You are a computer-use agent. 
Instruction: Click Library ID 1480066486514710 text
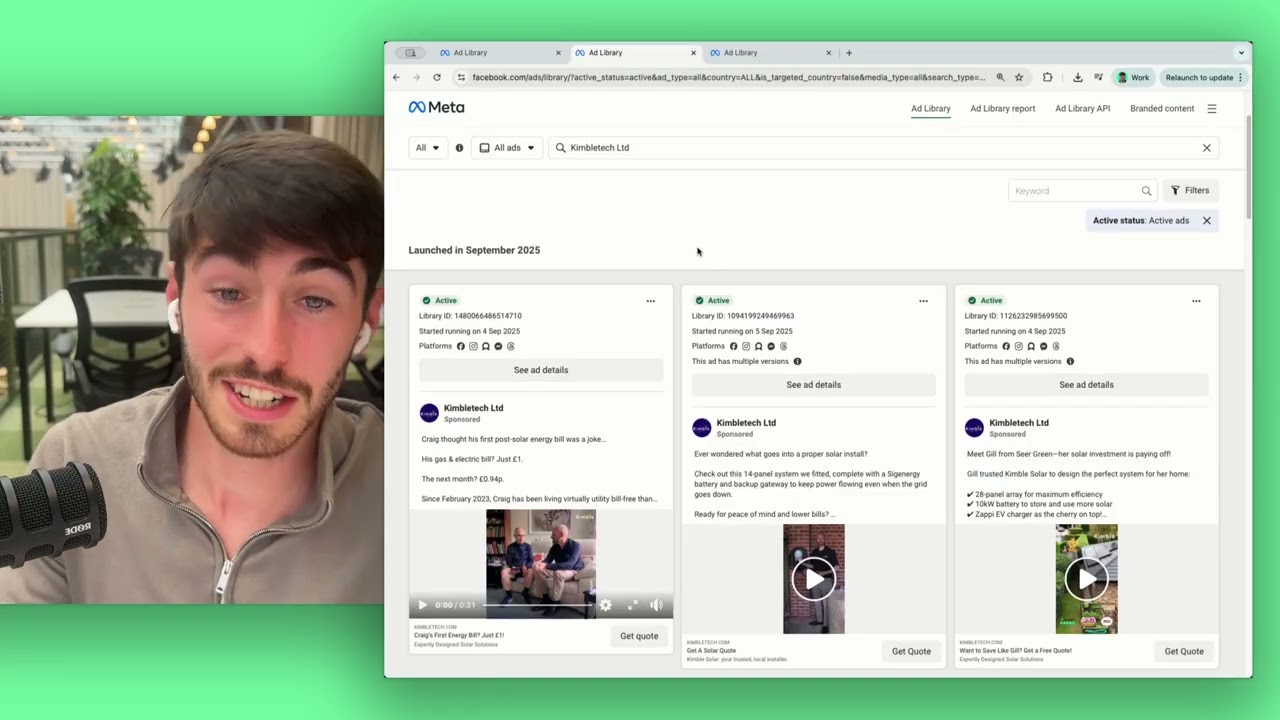tap(470, 316)
